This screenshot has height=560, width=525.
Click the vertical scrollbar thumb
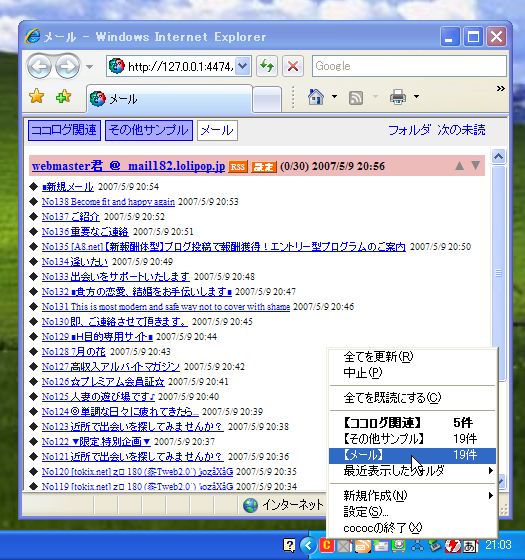pyautogui.click(x=499, y=273)
